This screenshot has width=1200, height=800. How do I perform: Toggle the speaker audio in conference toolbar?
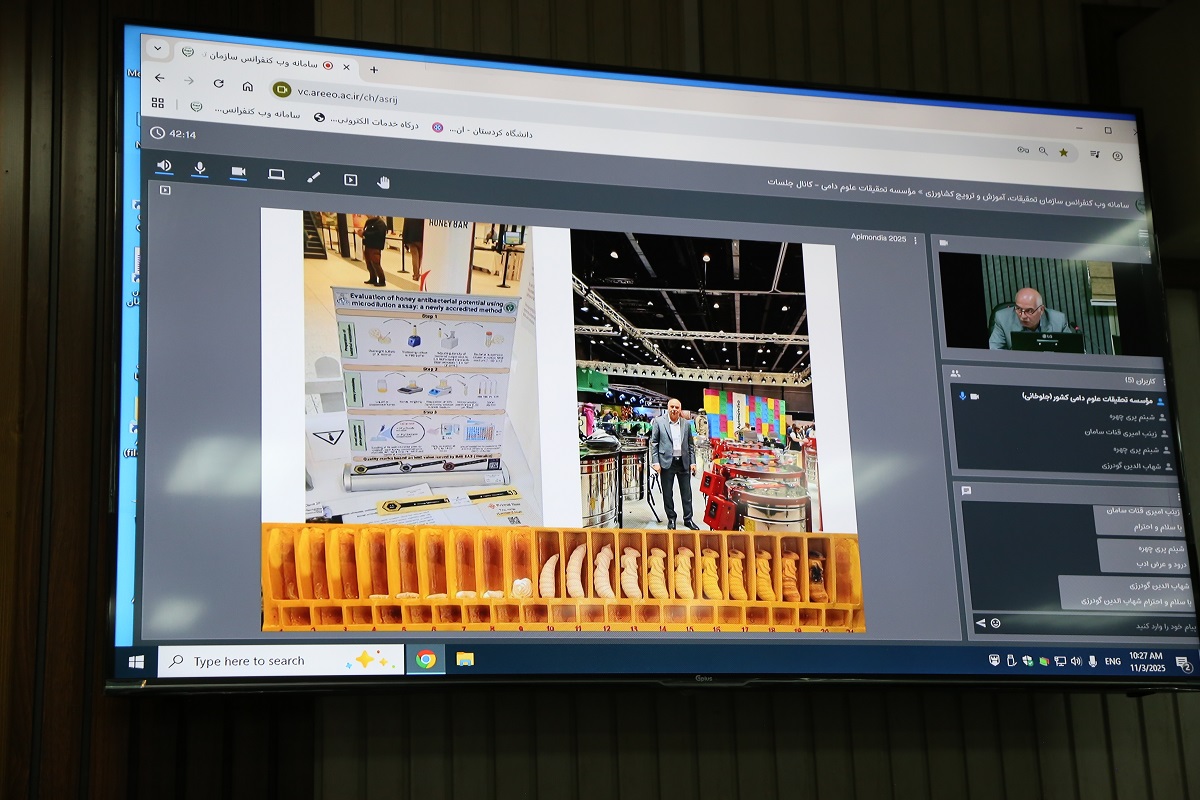coord(164,166)
